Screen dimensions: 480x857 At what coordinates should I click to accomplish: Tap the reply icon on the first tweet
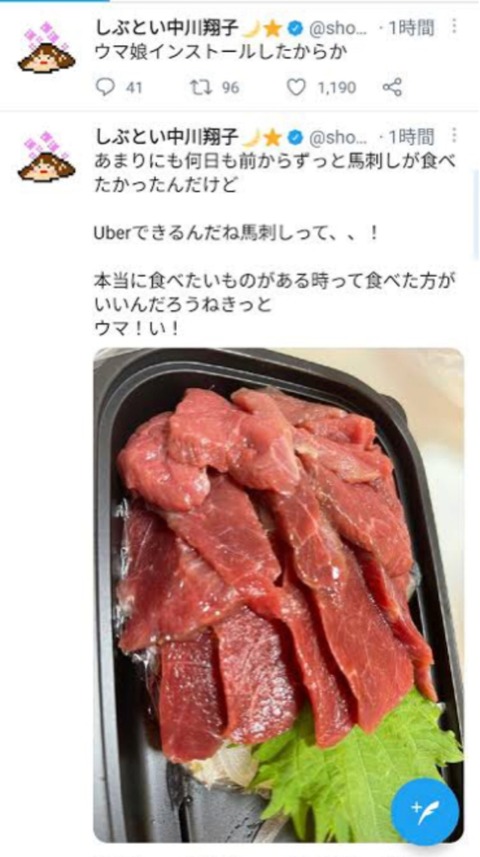[106, 87]
